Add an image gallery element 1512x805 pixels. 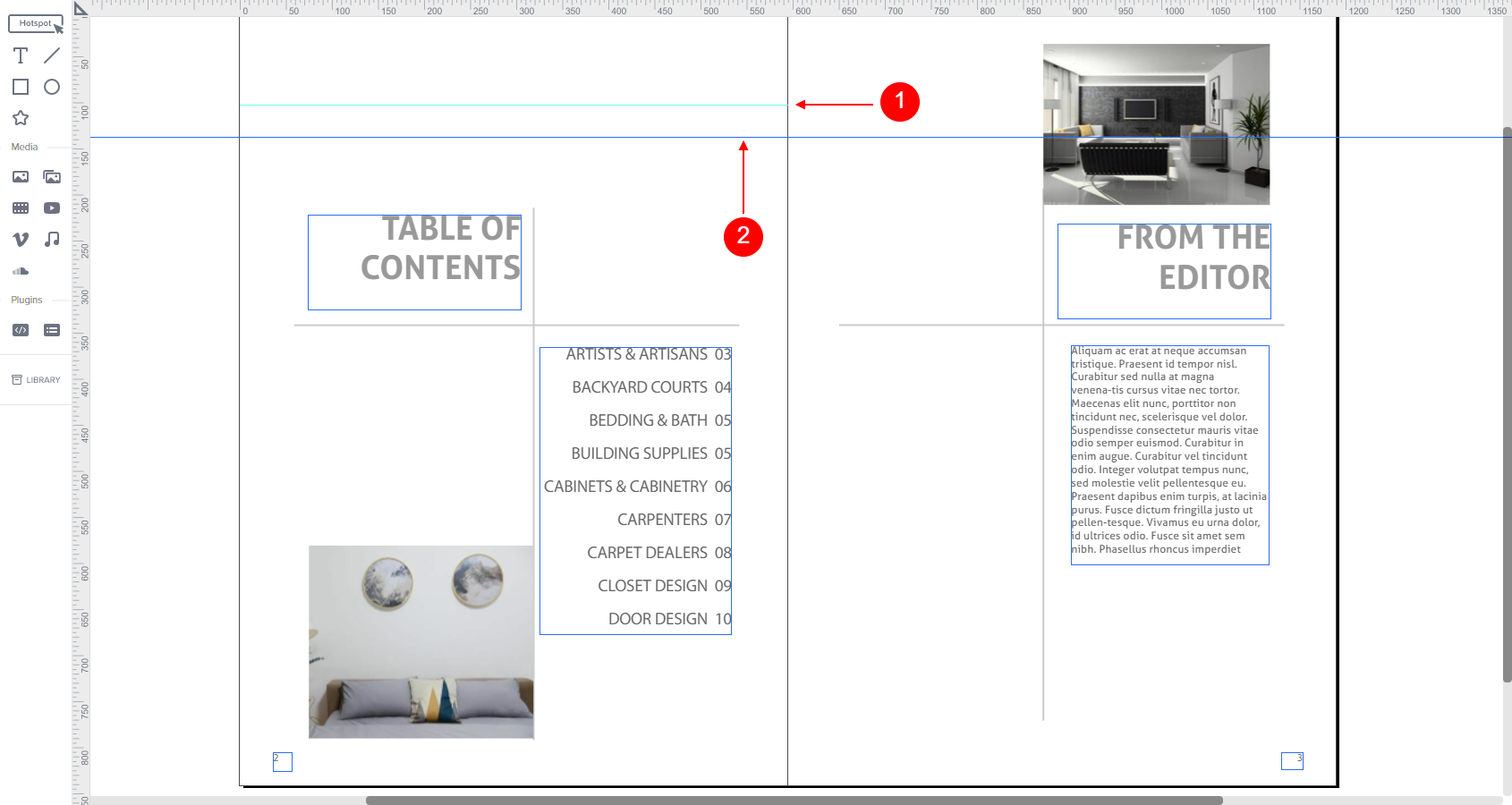click(x=52, y=177)
